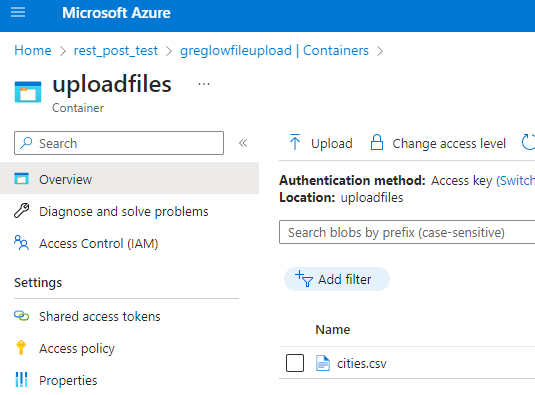Click the Access policy key icon
The image size is (535, 395).
pyautogui.click(x=21, y=348)
